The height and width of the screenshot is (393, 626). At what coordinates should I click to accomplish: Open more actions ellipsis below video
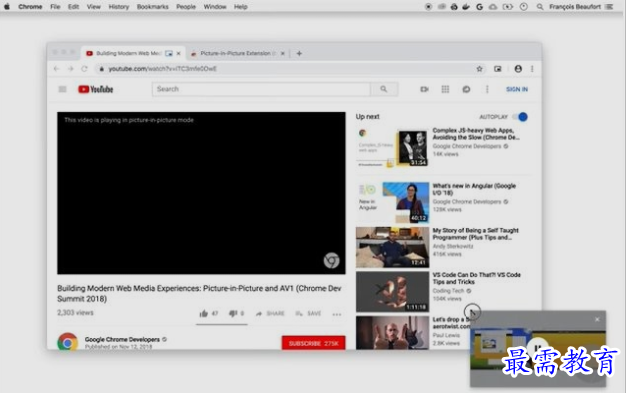coord(337,314)
